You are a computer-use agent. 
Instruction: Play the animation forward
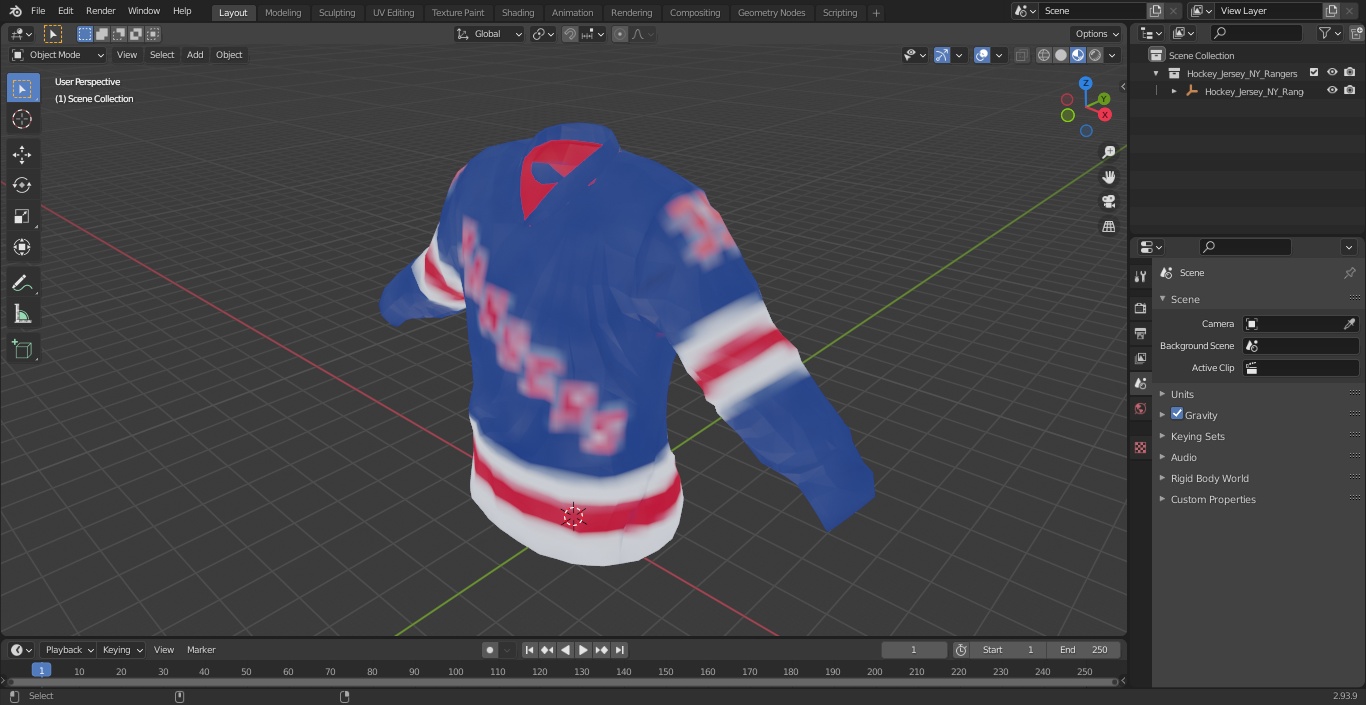coord(583,650)
